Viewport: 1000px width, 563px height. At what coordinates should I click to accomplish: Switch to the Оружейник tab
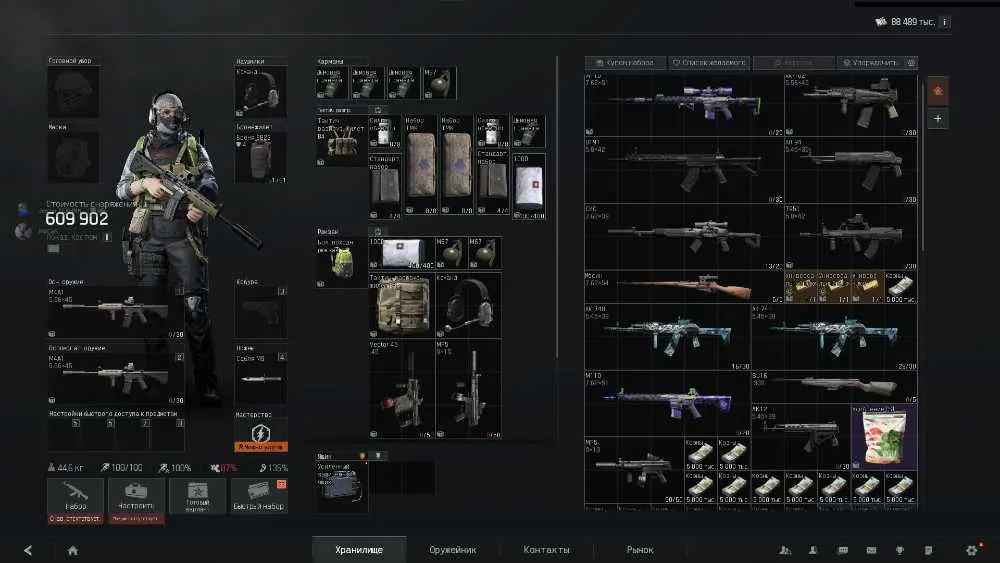coord(453,550)
